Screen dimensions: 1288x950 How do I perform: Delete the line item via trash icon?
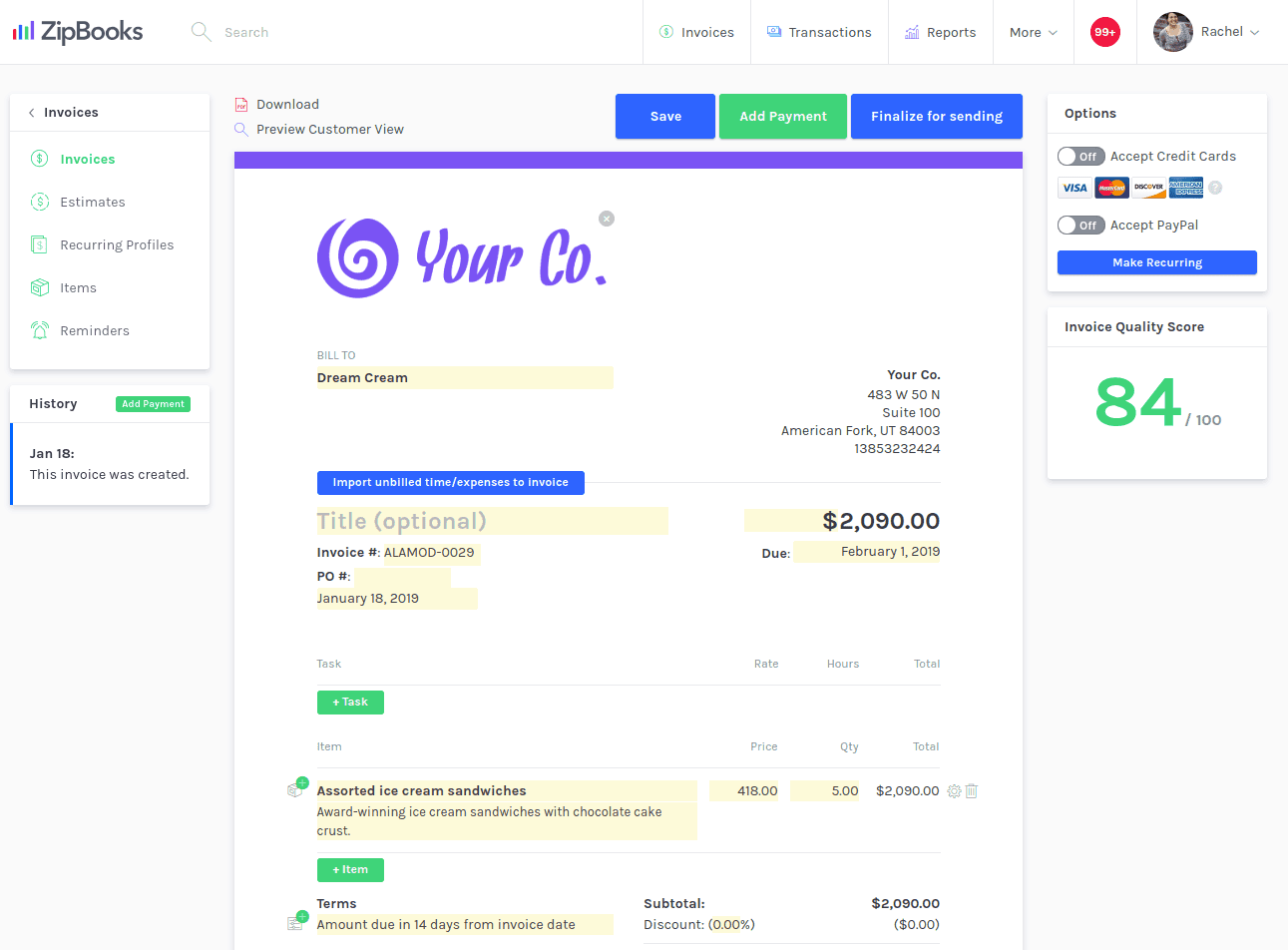click(971, 790)
